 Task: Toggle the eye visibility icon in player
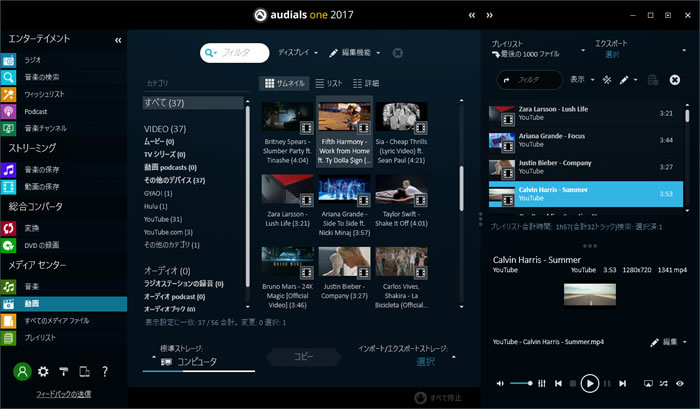[680, 383]
